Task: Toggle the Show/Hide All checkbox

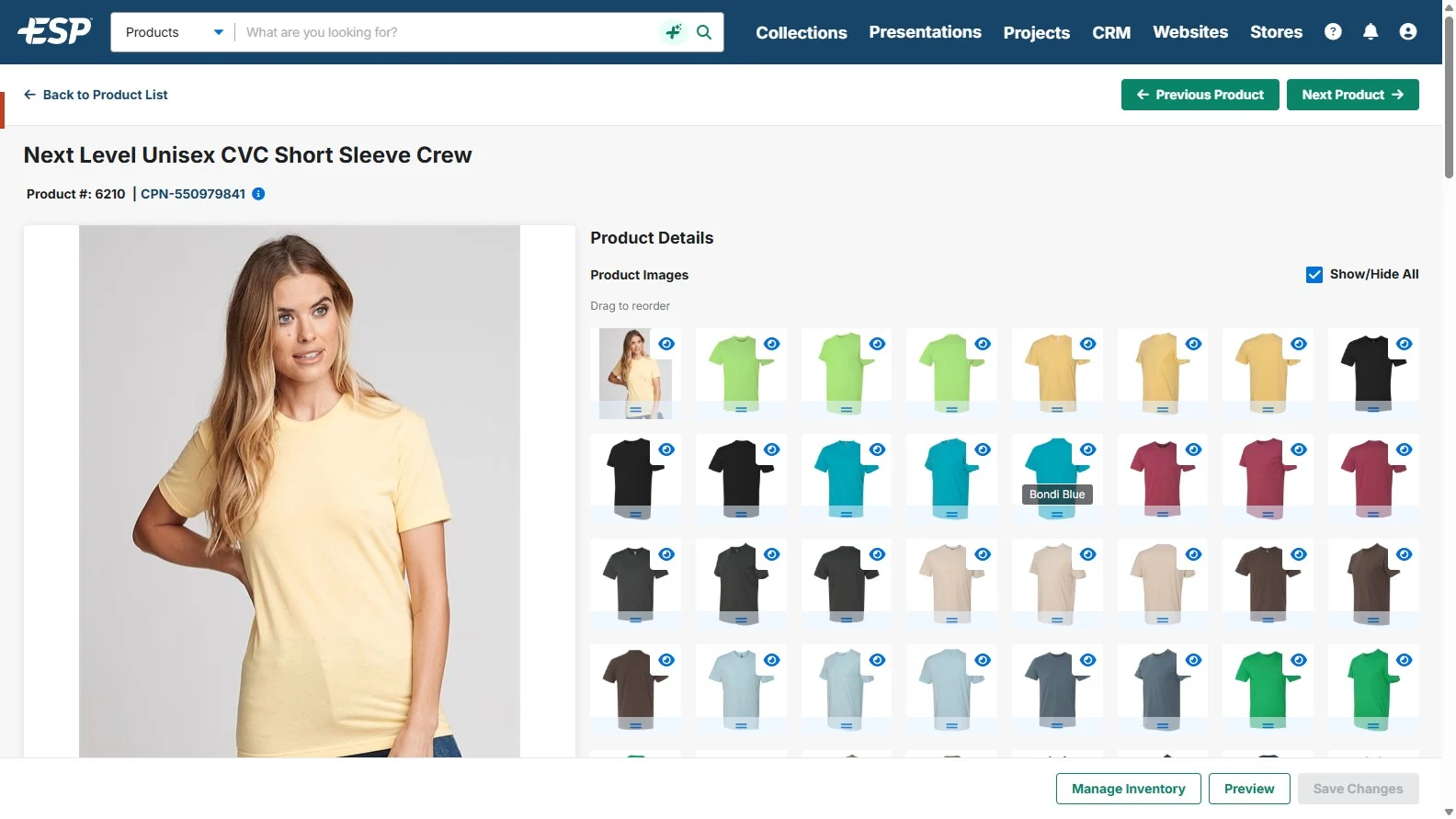Action: [1314, 275]
